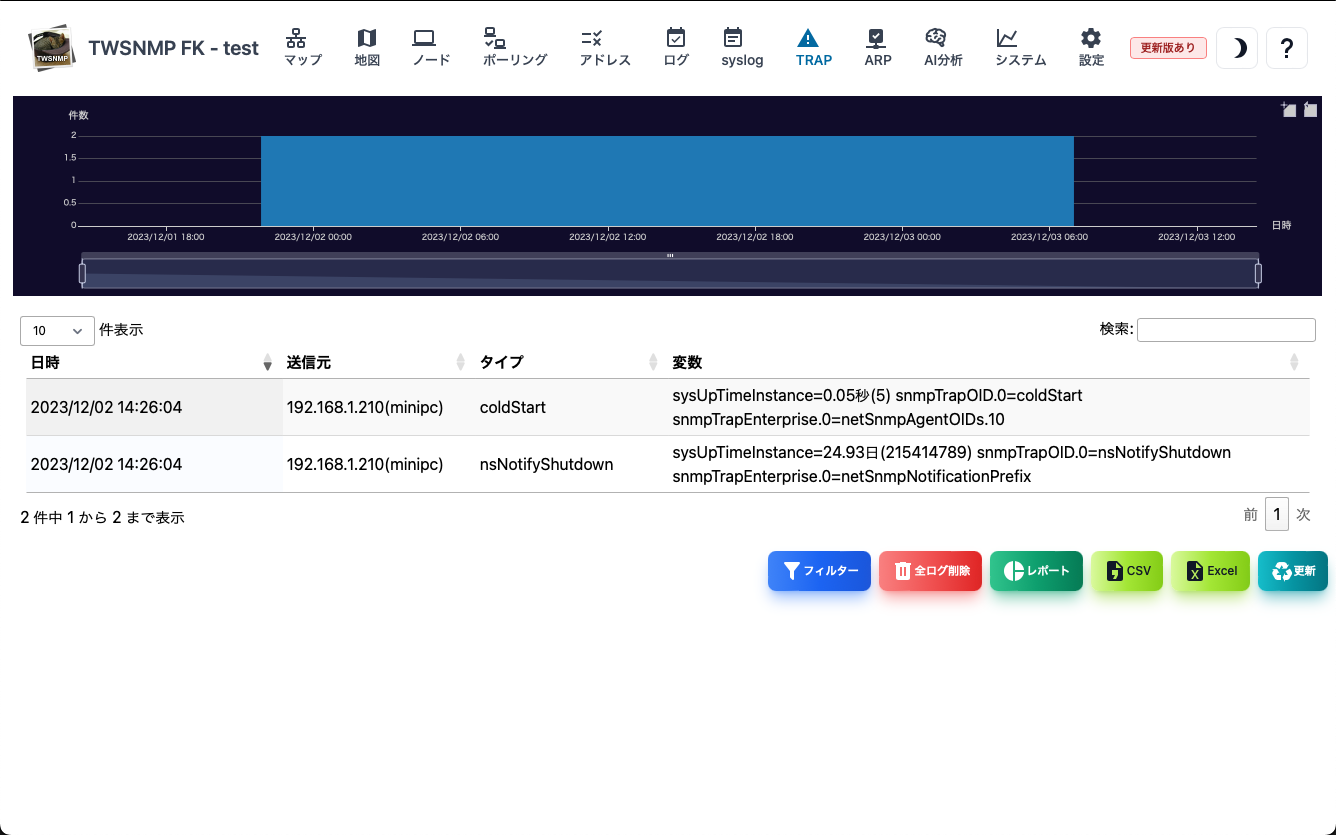This screenshot has height=835, width=1336.
Task: Open the ノード list page
Action: [431, 48]
